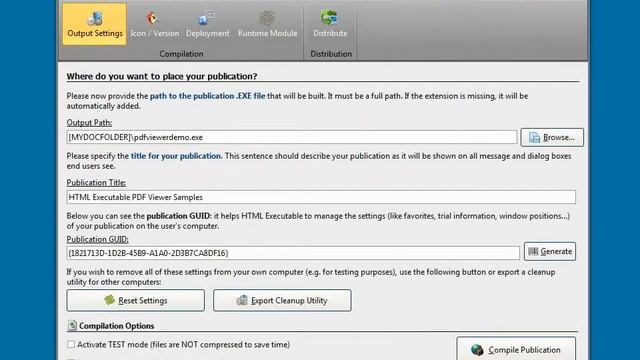Open the Output Settings ribbon button

coord(95,24)
